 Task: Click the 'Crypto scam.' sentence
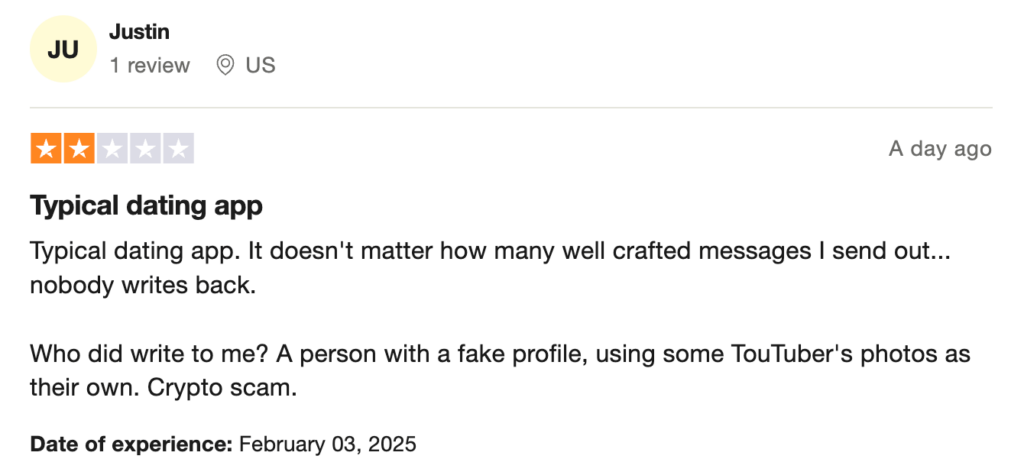point(222,388)
